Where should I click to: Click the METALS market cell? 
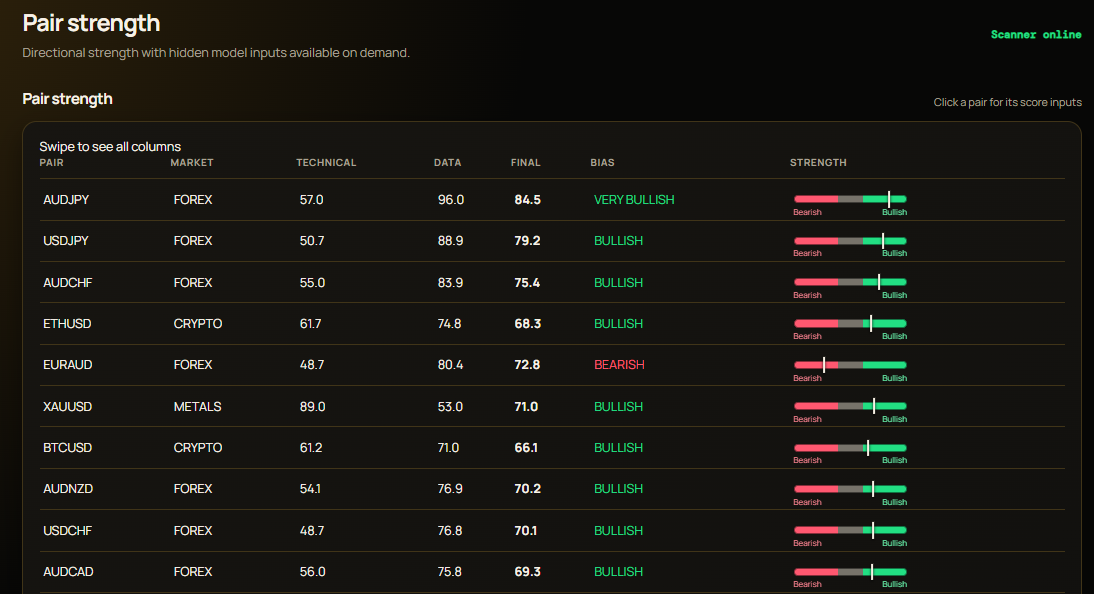(197, 406)
